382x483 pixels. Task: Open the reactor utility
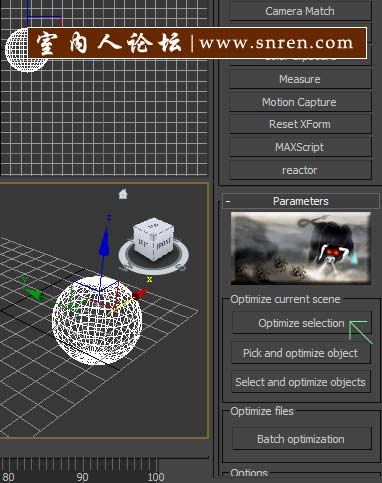click(300, 170)
